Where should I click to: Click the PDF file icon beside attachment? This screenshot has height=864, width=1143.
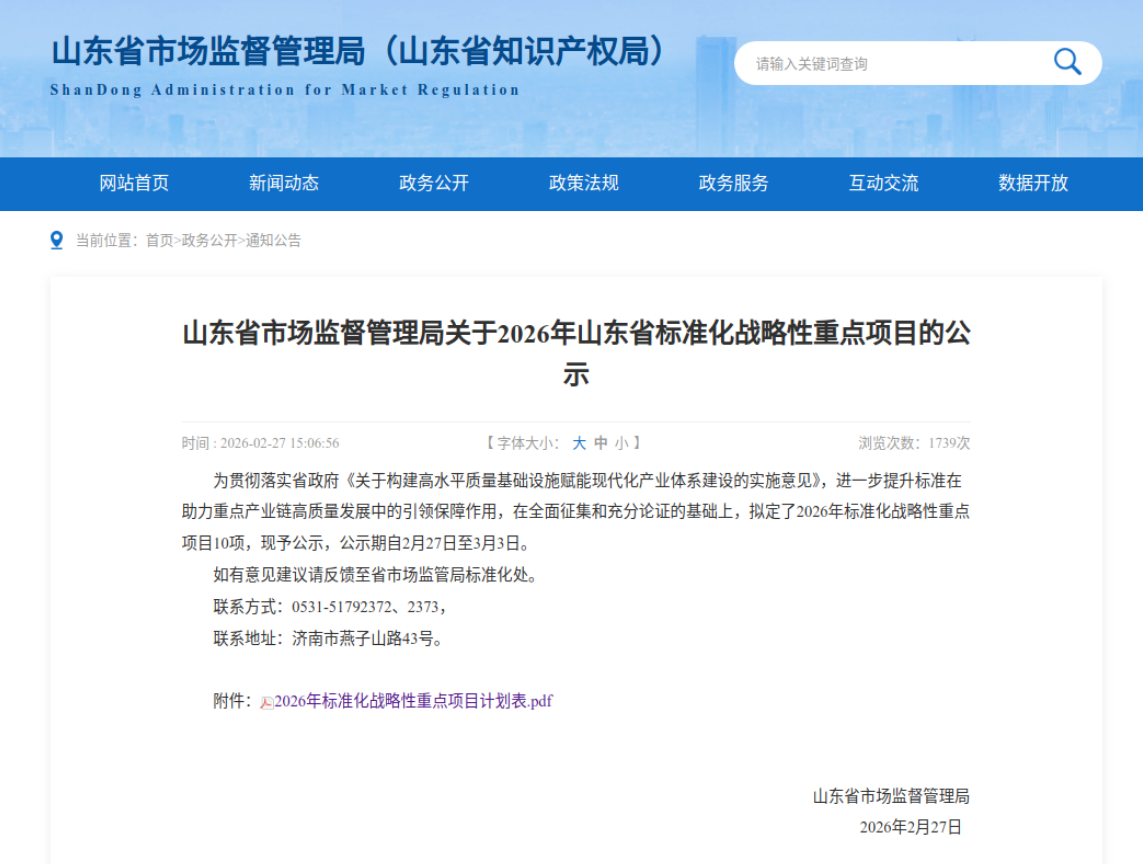pyautogui.click(x=266, y=702)
